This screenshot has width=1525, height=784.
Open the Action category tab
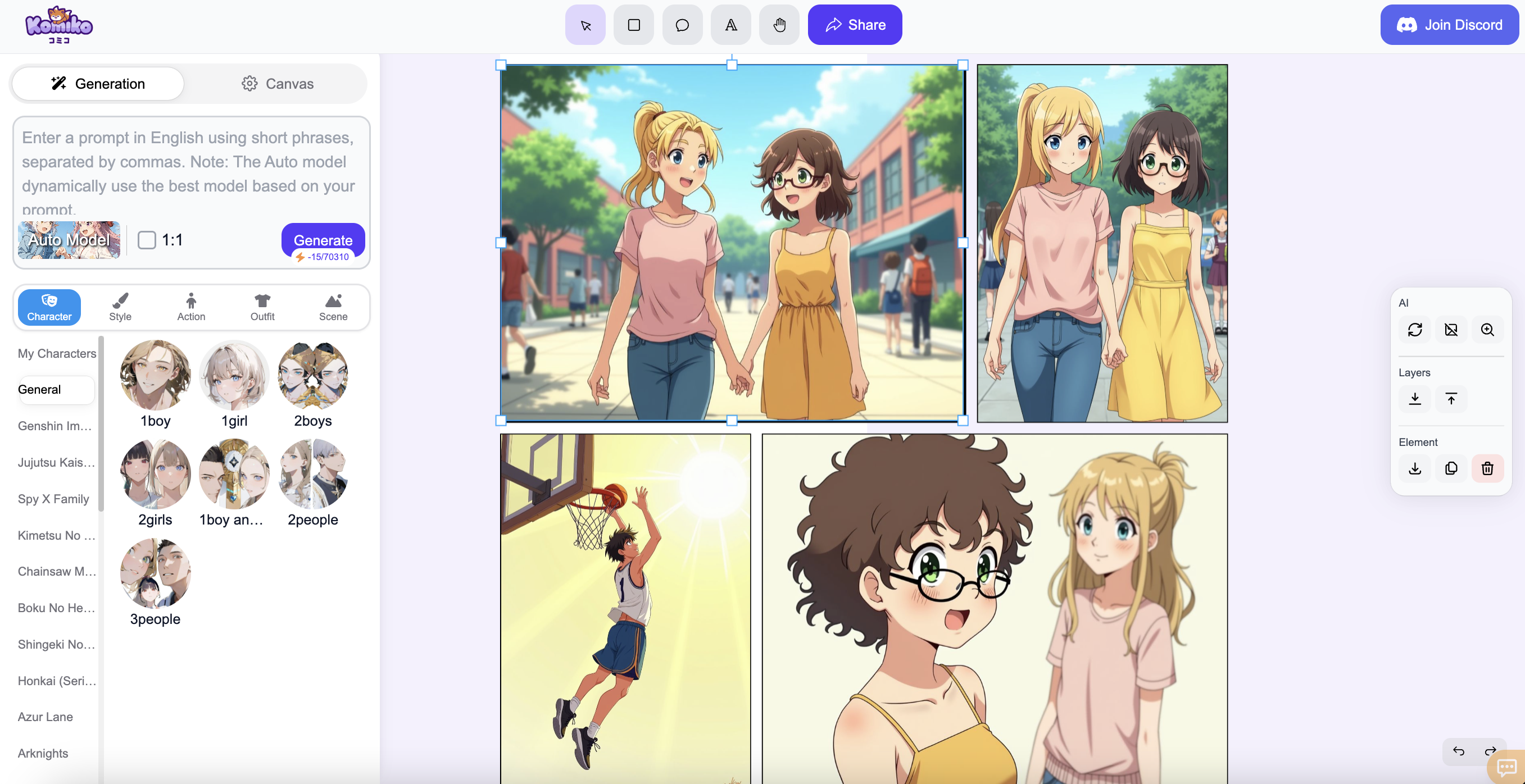point(191,307)
